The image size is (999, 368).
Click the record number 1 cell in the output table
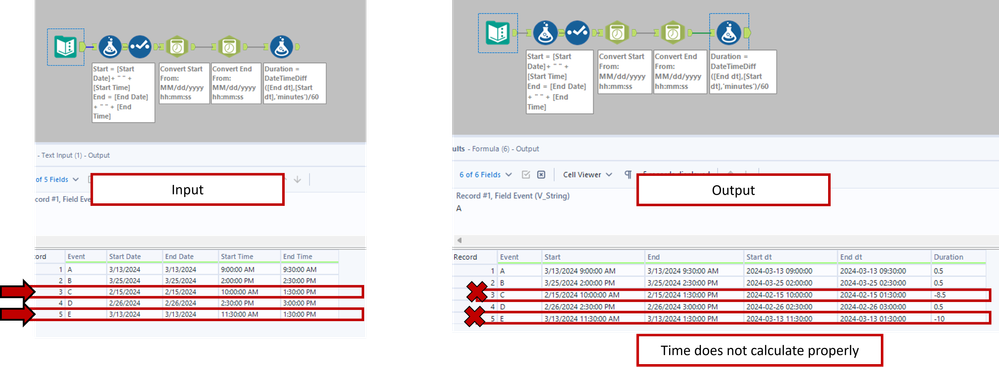click(x=475, y=271)
